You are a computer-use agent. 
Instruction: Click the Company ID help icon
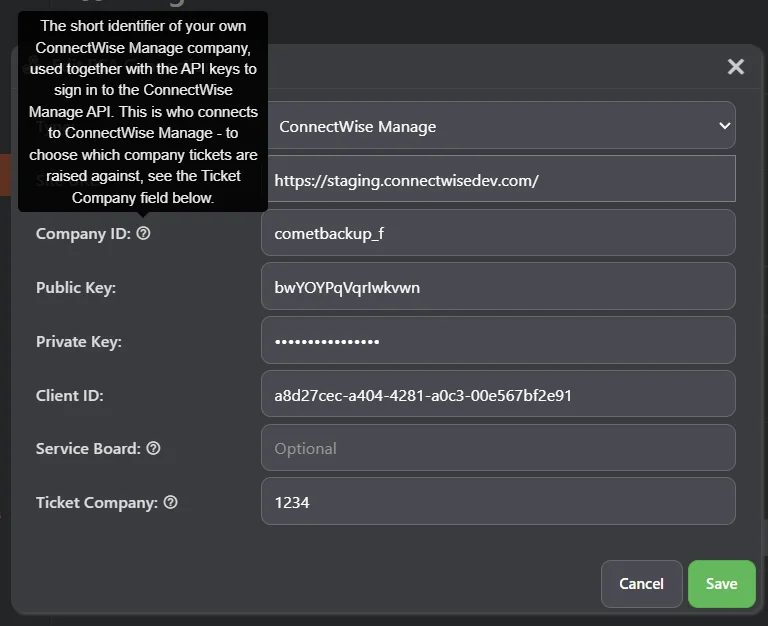[x=143, y=233]
